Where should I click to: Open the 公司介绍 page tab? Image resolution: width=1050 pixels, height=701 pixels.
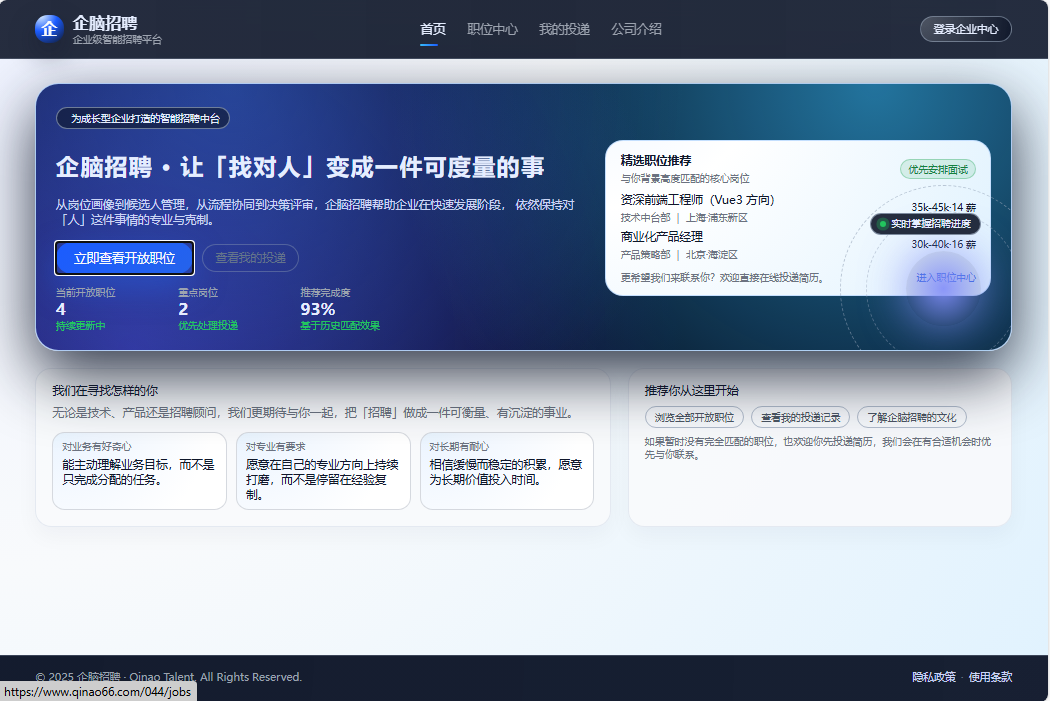pos(636,29)
